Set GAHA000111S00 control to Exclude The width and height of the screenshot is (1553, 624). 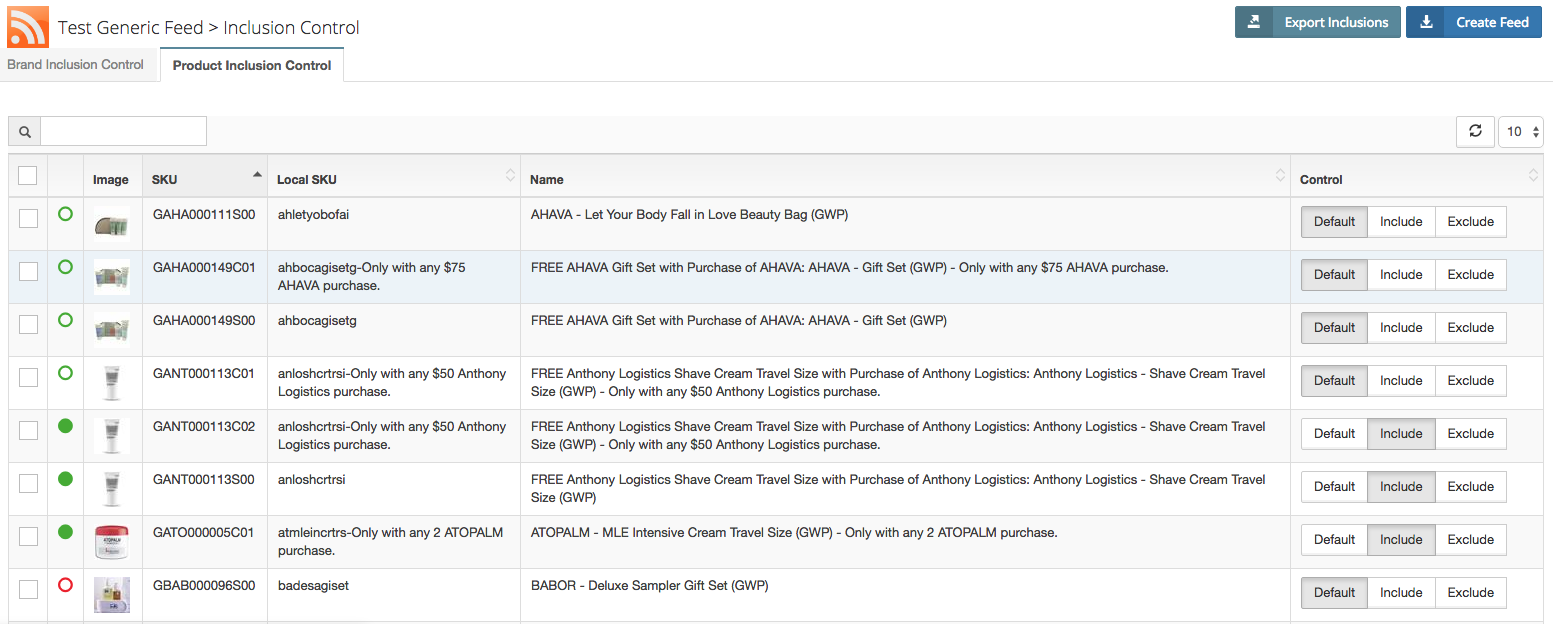tap(1471, 222)
